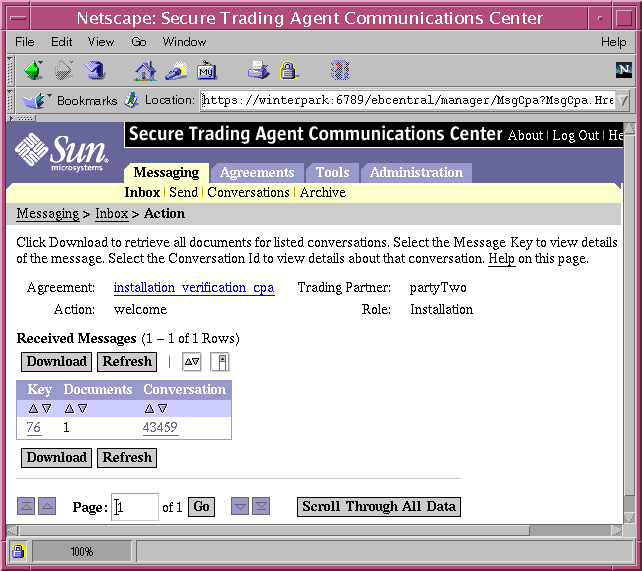Select the Archive sub-tab

pos(323,192)
